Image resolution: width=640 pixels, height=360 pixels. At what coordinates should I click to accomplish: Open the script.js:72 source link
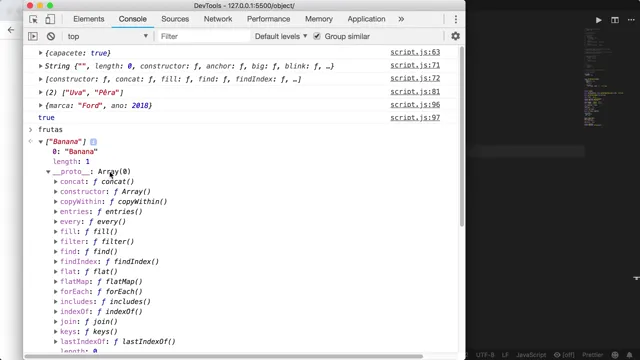coord(415,78)
